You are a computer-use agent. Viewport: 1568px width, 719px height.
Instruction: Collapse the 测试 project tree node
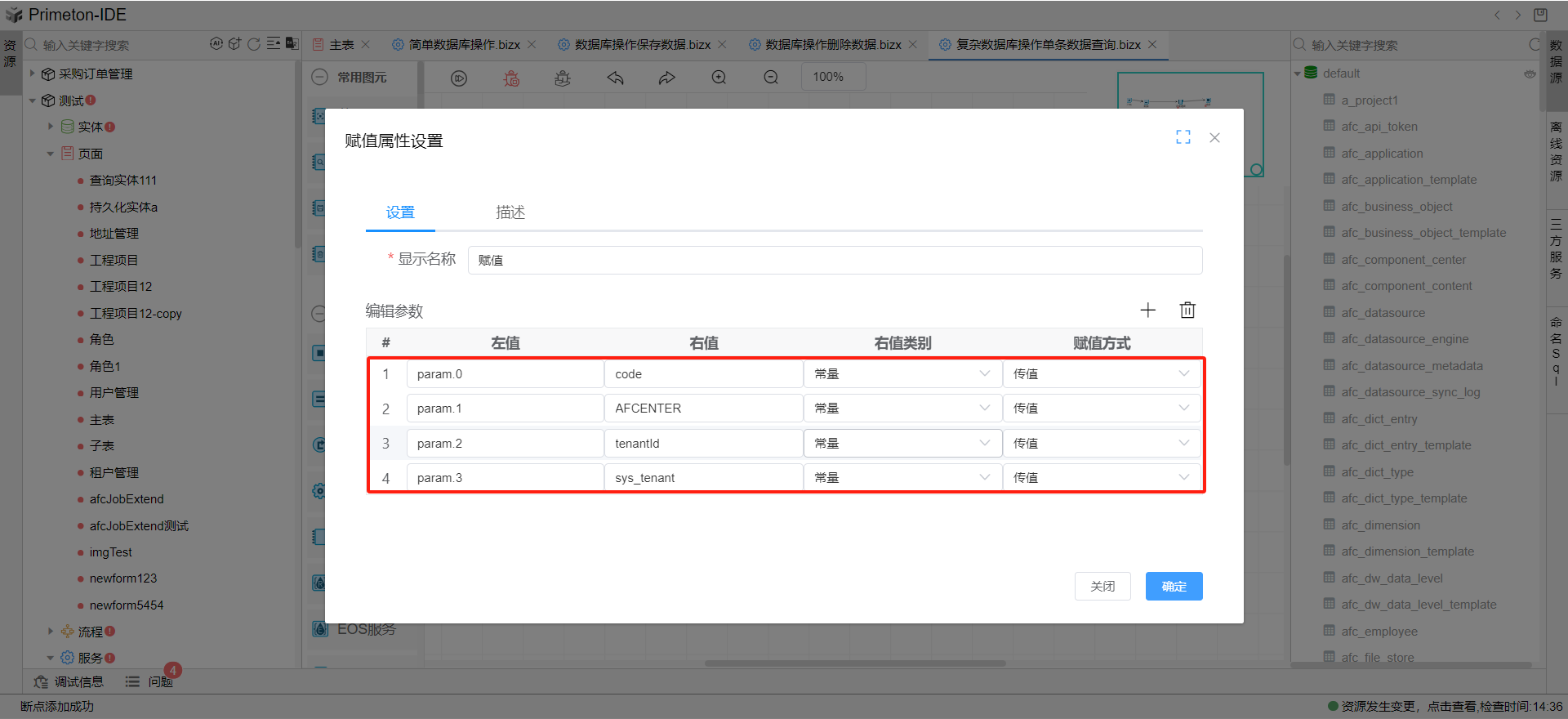33,100
